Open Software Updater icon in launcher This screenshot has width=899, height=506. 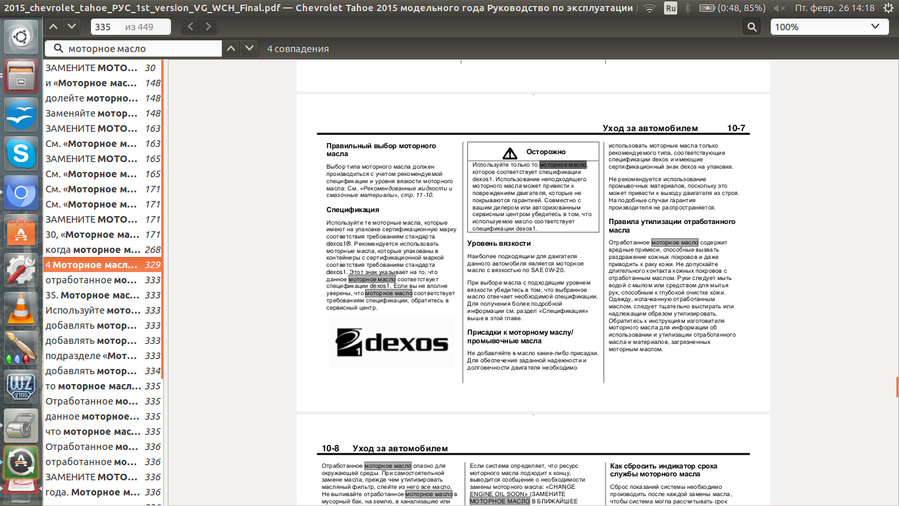[21, 462]
